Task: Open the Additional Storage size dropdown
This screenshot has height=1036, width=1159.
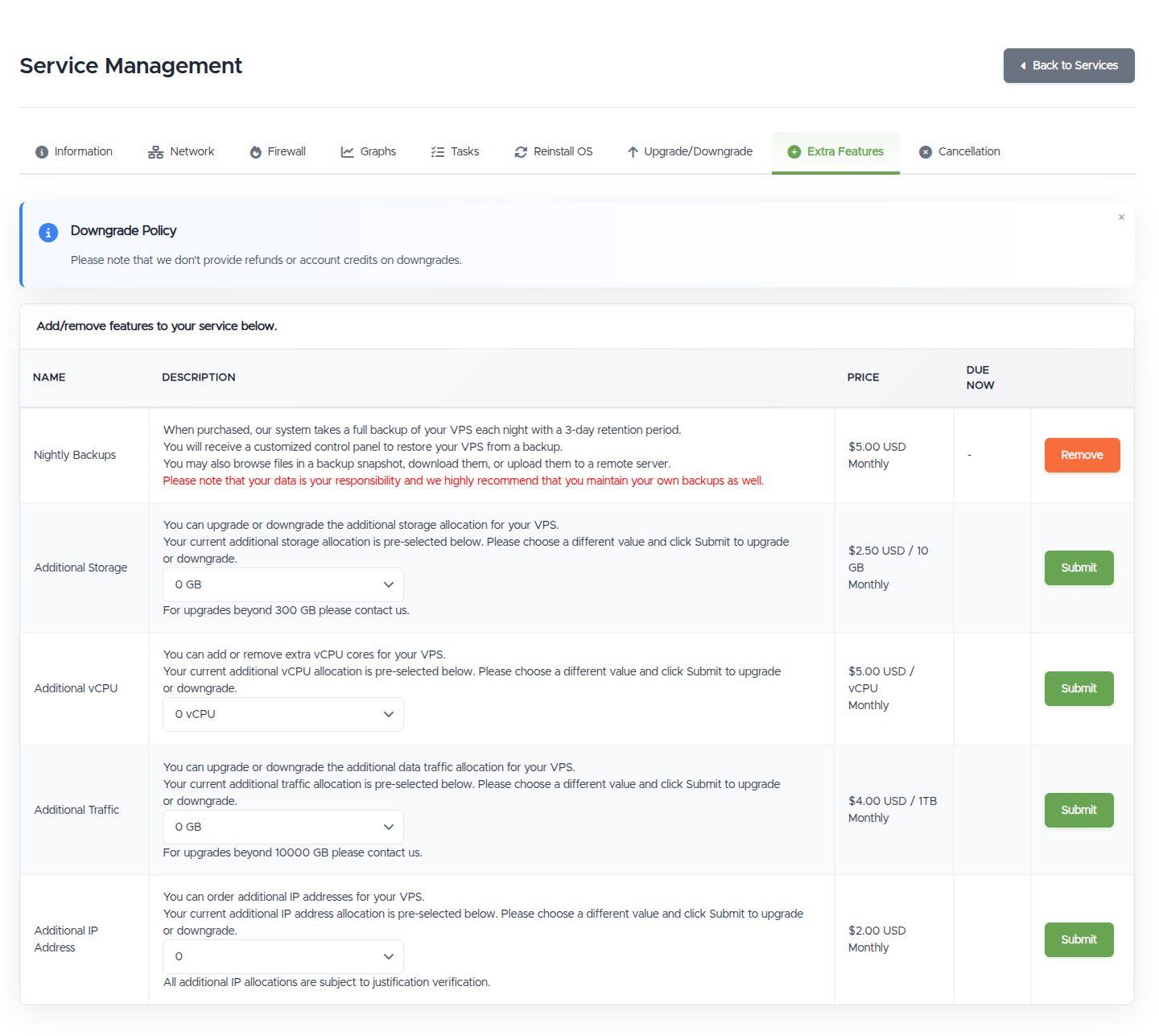Action: [x=283, y=584]
